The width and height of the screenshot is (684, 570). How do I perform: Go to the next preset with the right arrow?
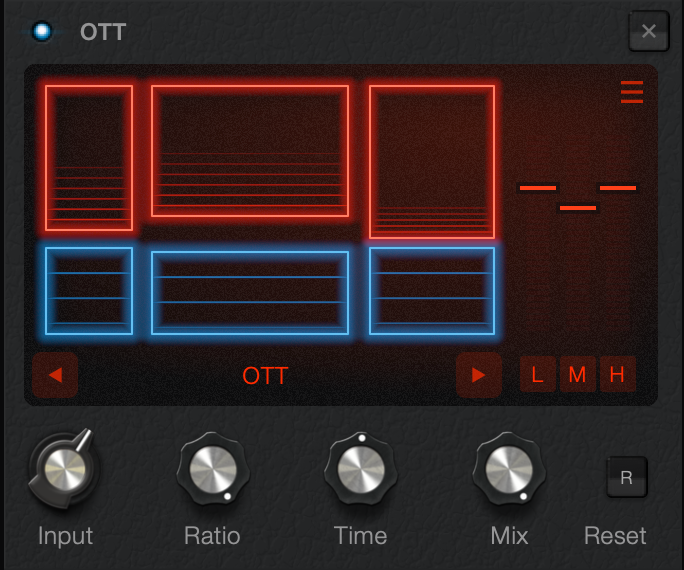click(479, 375)
